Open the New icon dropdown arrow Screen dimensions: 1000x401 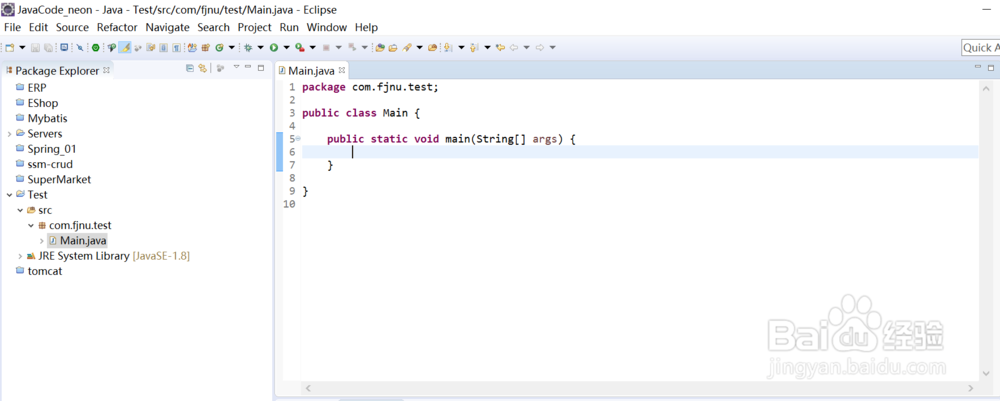pyautogui.click(x=22, y=47)
